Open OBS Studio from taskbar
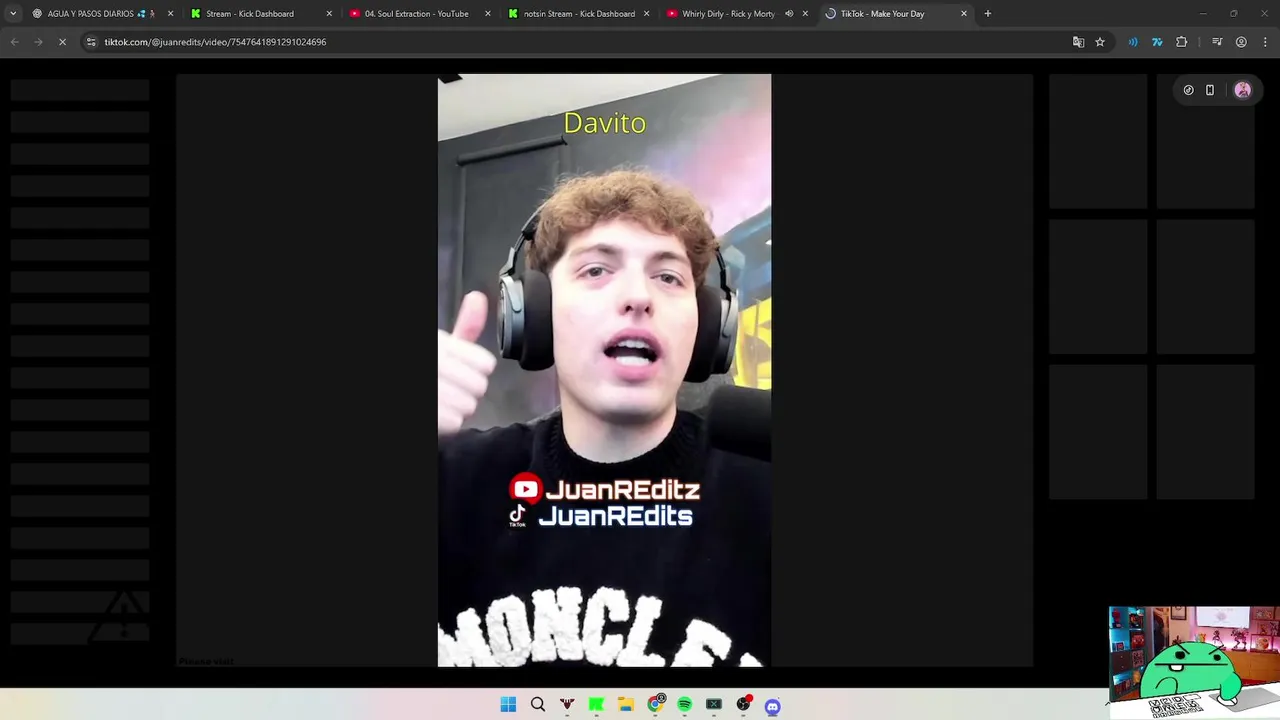The image size is (1280, 720). 743,704
